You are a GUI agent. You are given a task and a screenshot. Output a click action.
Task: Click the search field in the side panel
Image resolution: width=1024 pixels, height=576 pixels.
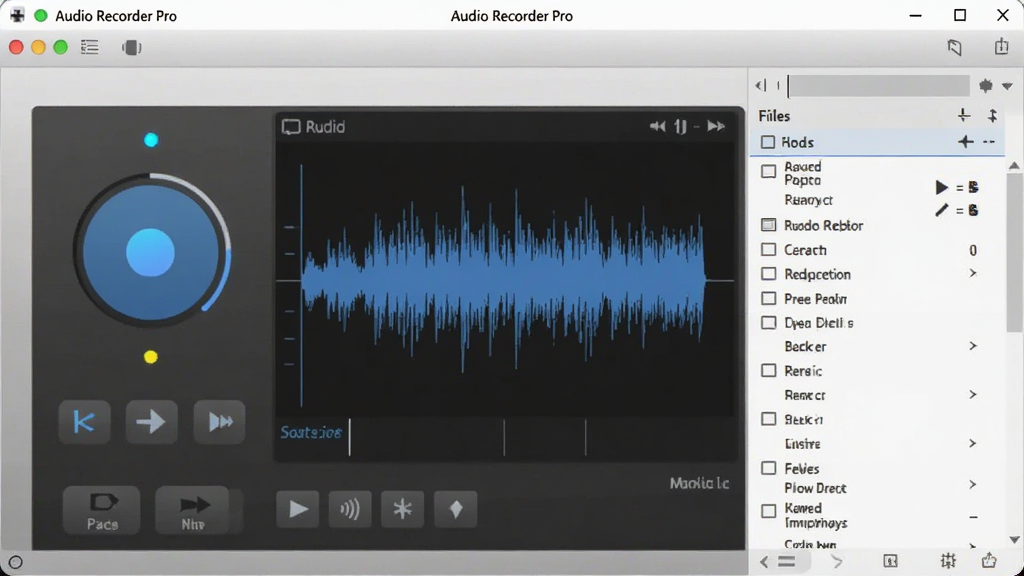point(878,86)
